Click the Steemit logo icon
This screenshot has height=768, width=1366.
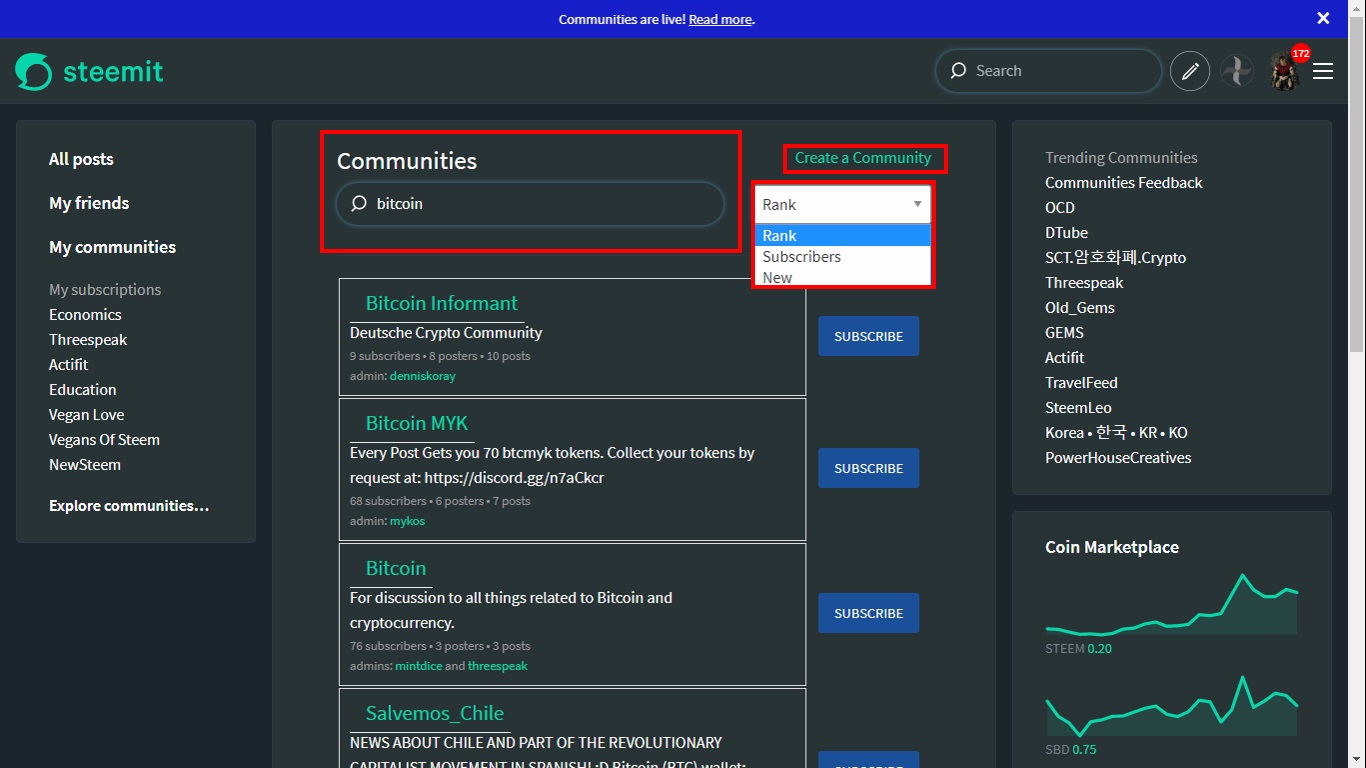pos(33,71)
